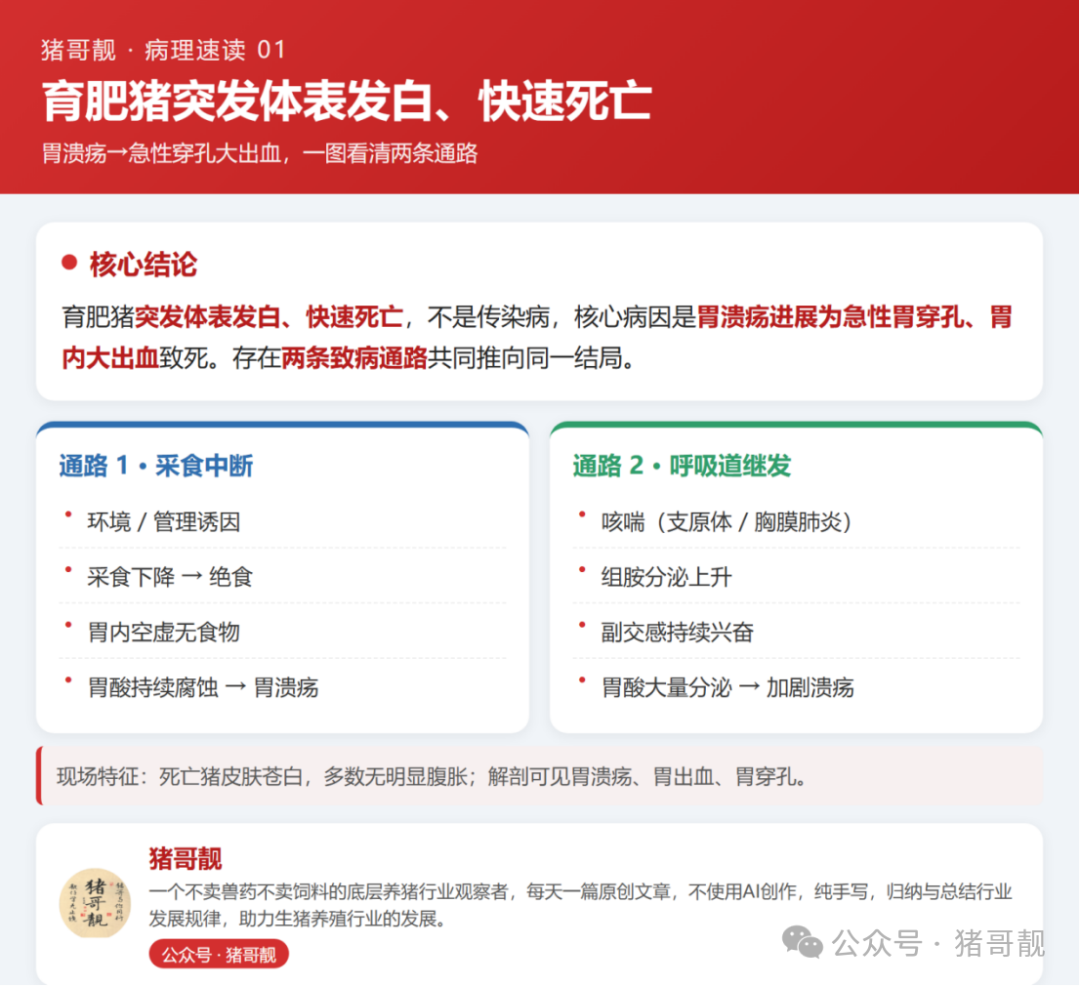Click the 猪哥靓 author name heading

[185, 859]
